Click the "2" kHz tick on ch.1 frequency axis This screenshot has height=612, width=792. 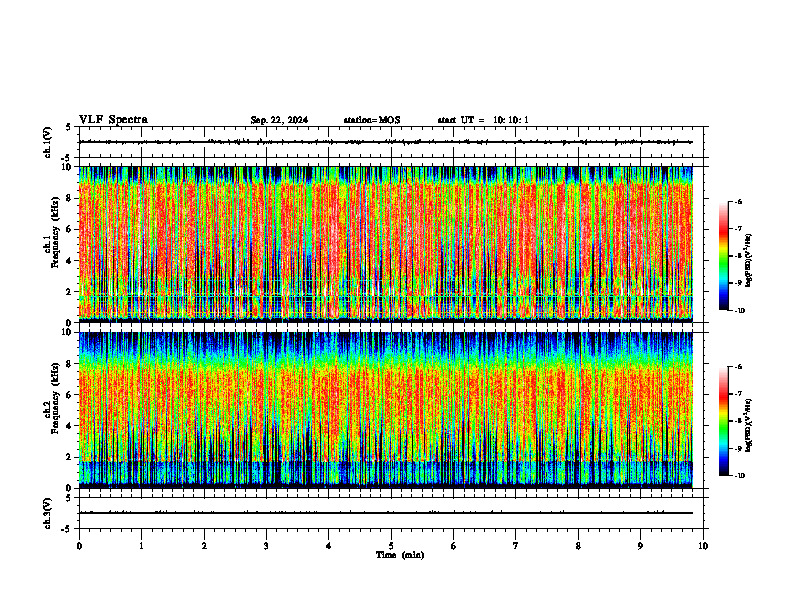pyautogui.click(x=70, y=291)
